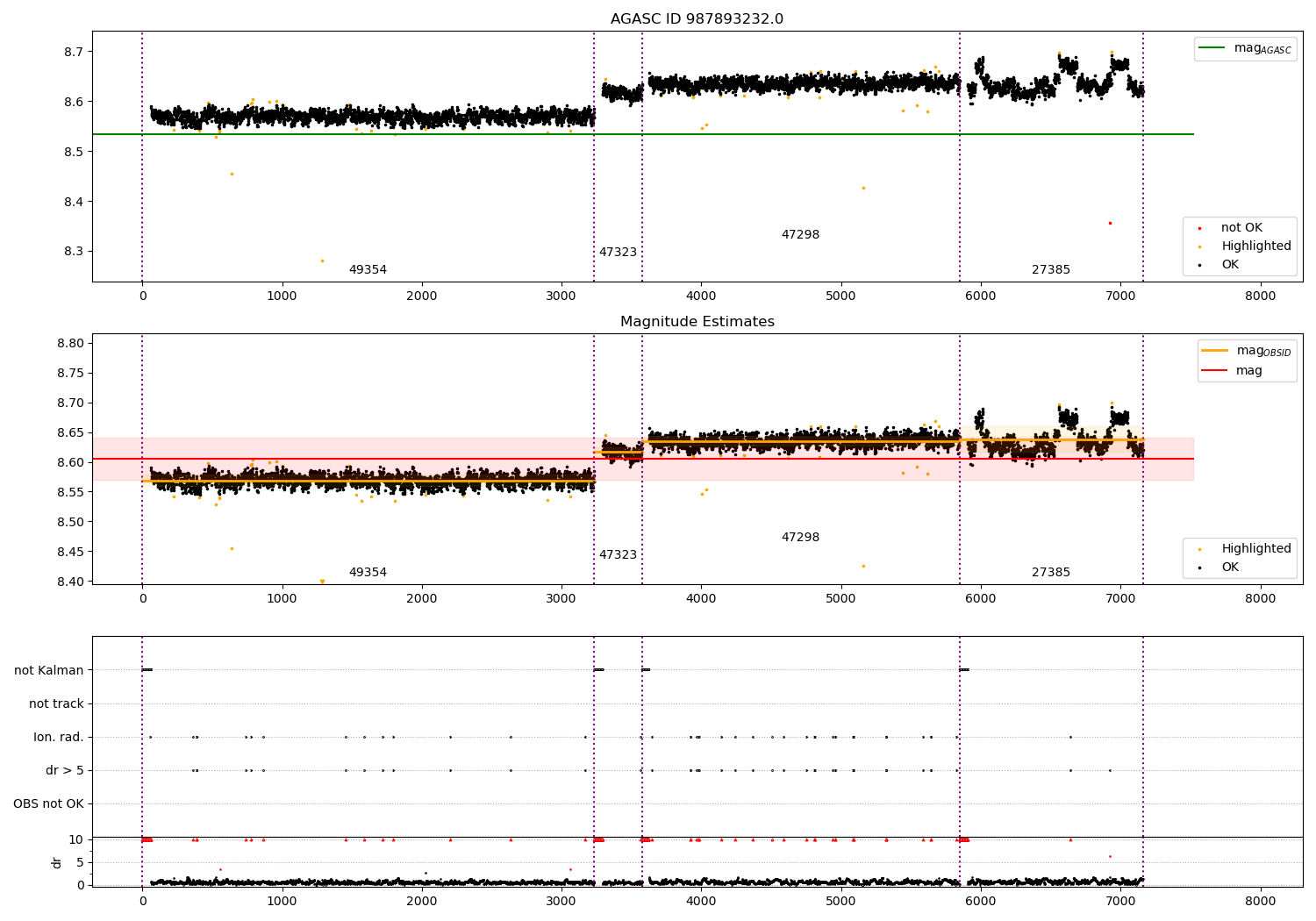Screen dimensions: 1316x921
Task: Click the not track axis label
Action: click(x=56, y=704)
